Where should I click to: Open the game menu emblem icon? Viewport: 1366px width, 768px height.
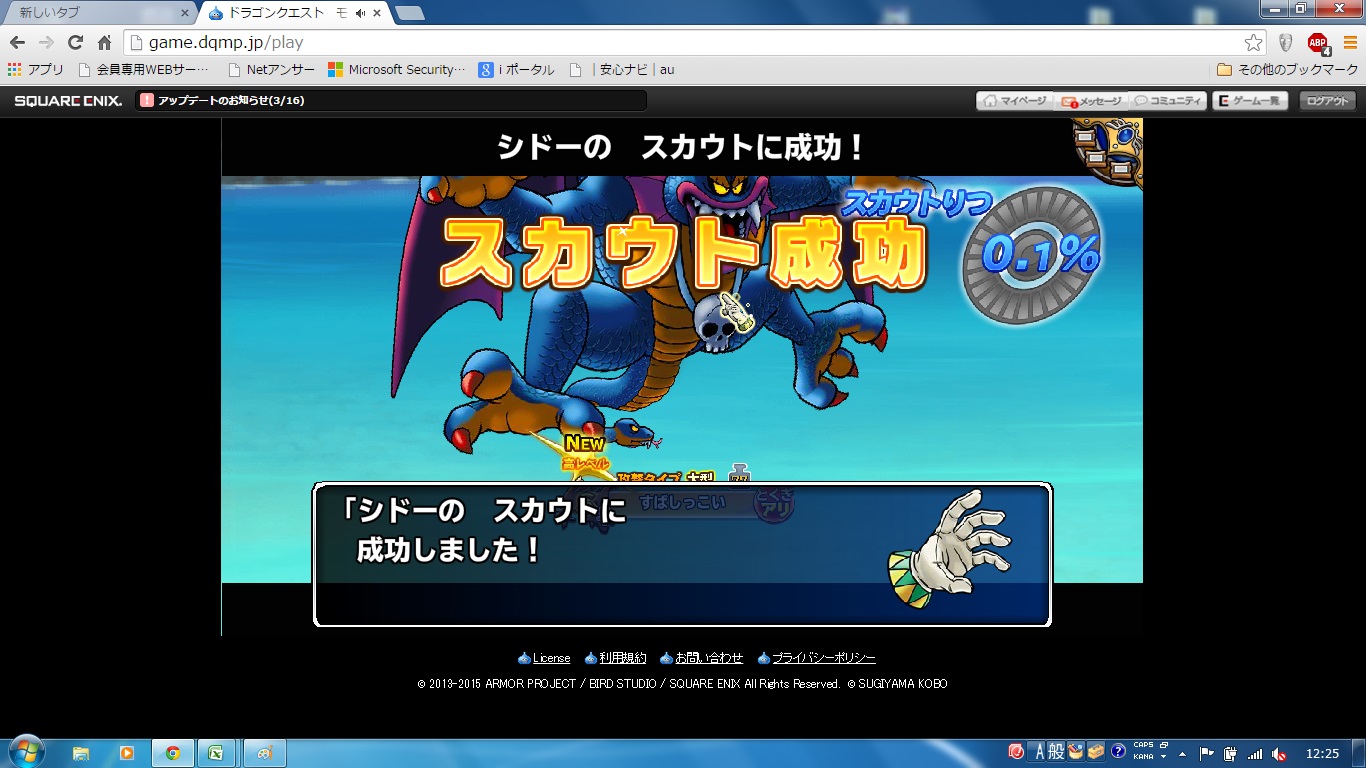[x=1109, y=150]
